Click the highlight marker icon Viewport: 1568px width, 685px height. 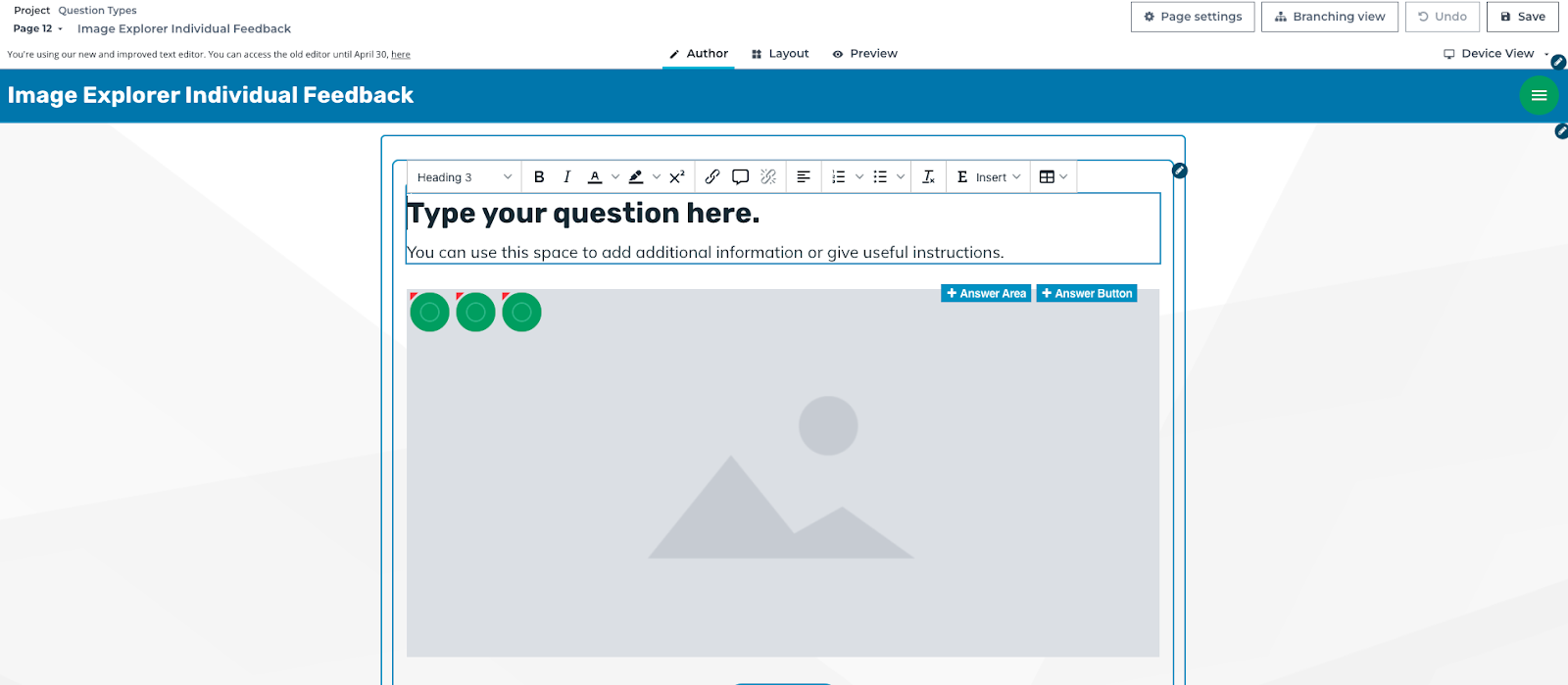tap(636, 177)
